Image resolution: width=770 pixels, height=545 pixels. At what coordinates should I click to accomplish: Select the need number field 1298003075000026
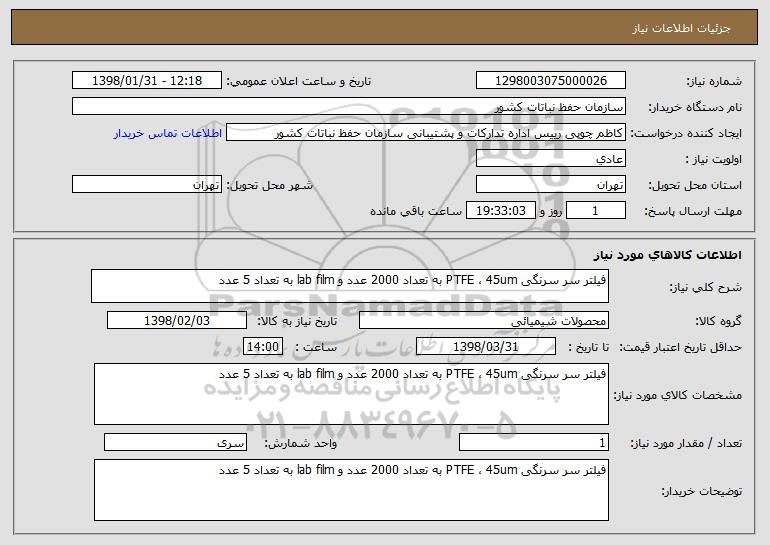click(550, 81)
